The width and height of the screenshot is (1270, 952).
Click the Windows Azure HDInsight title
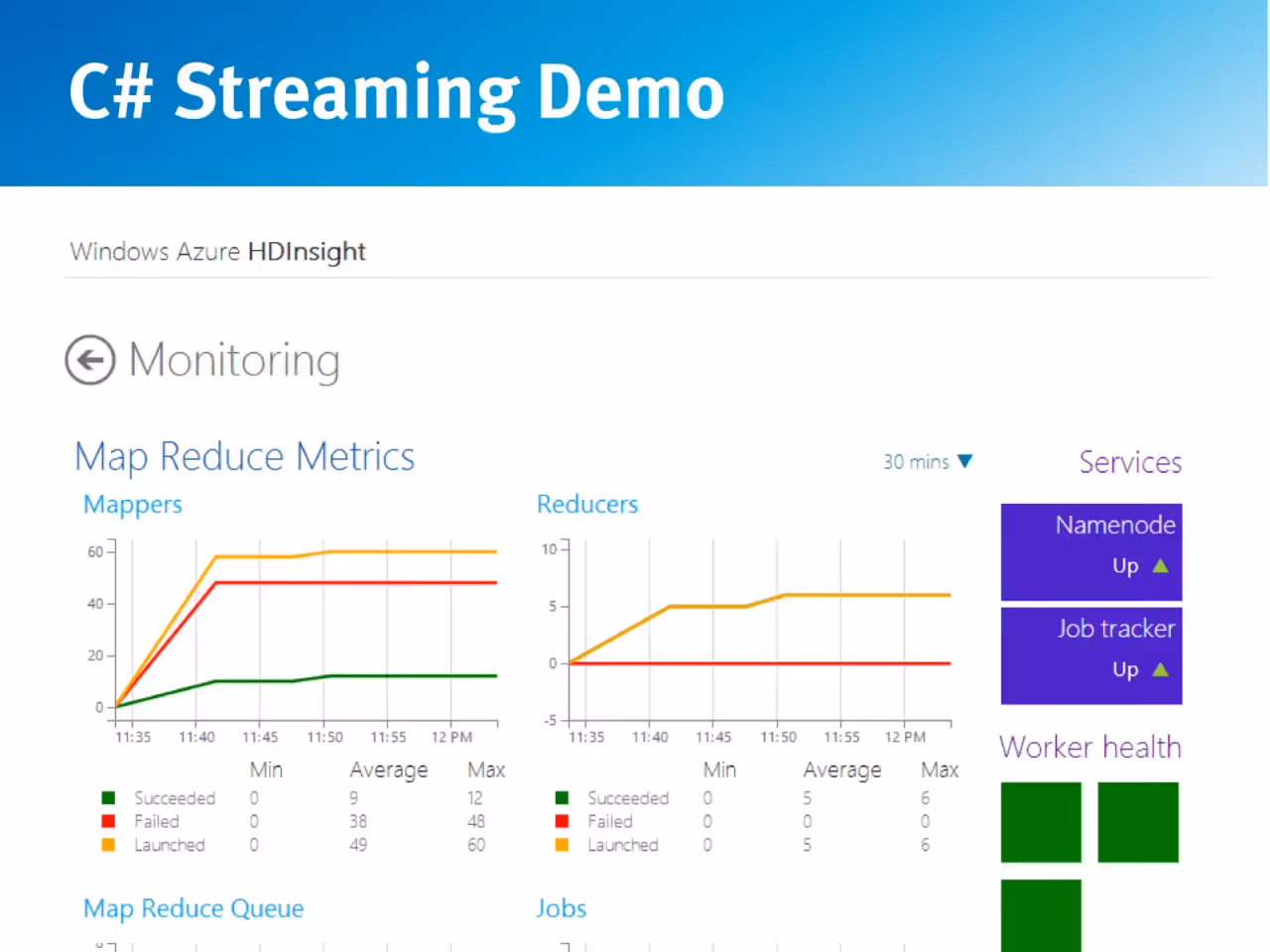(x=218, y=252)
